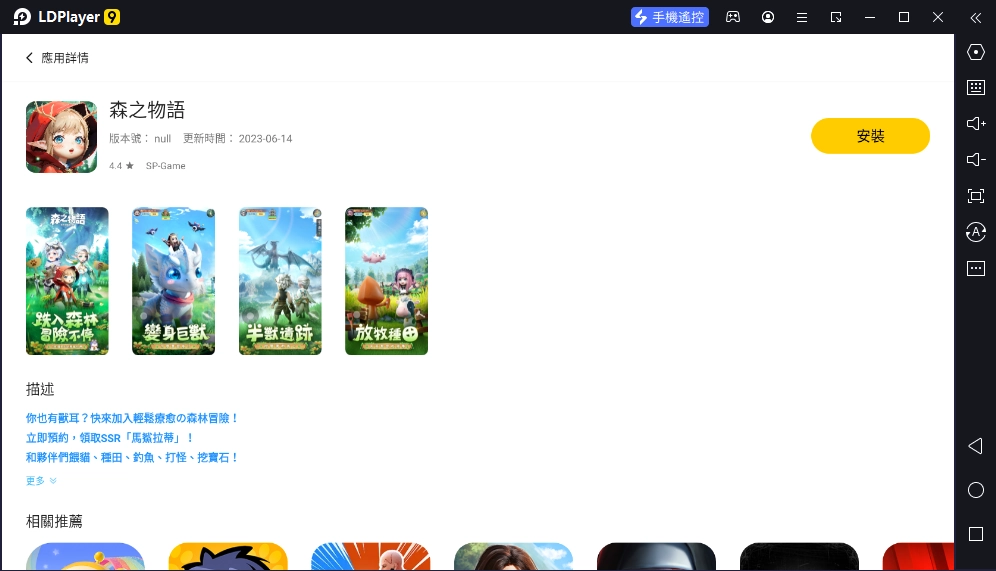The height and width of the screenshot is (571, 996).
Task: Open the operation recorder sync icon
Action: coord(976,232)
